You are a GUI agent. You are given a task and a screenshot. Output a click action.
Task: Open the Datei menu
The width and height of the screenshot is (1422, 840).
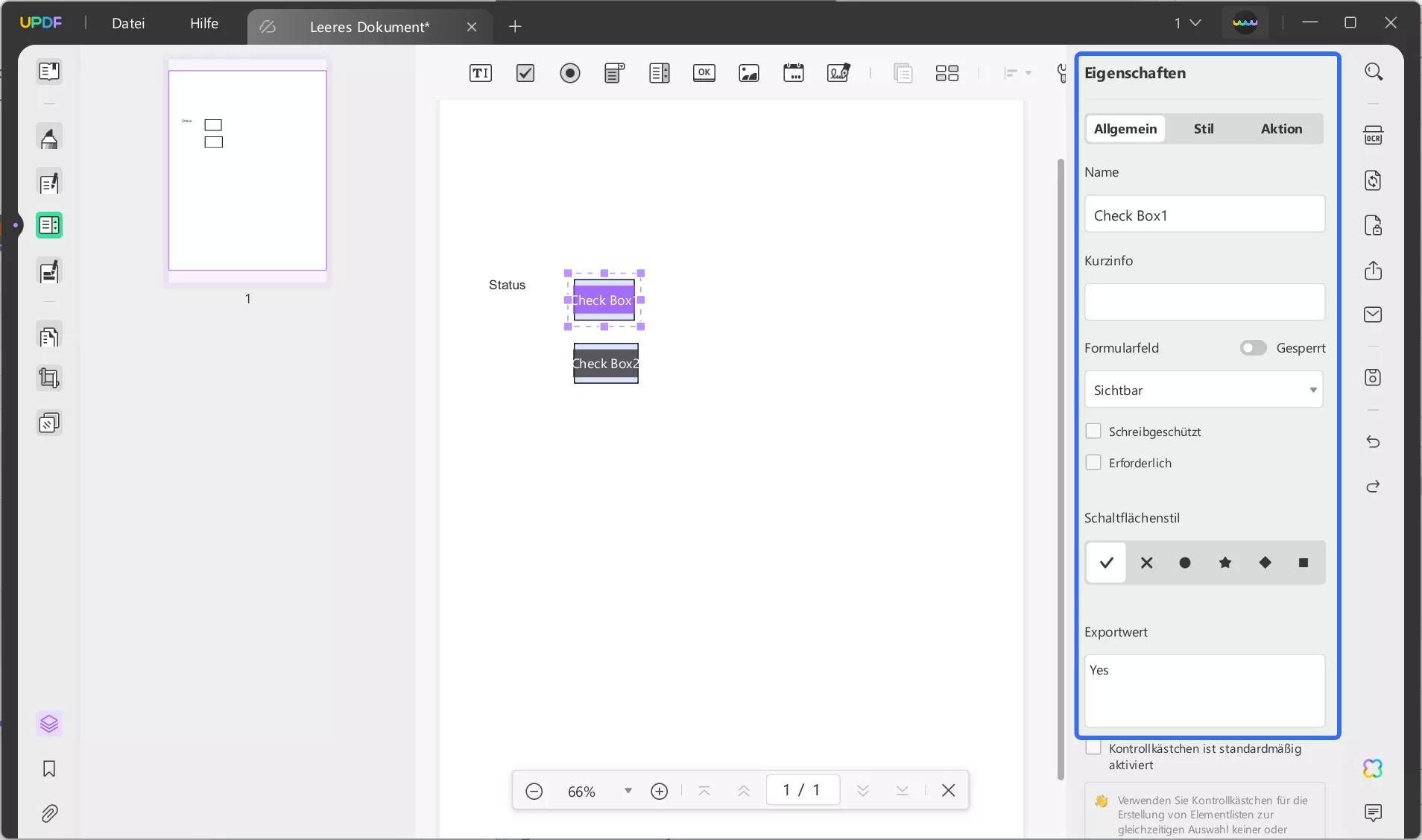click(x=128, y=23)
